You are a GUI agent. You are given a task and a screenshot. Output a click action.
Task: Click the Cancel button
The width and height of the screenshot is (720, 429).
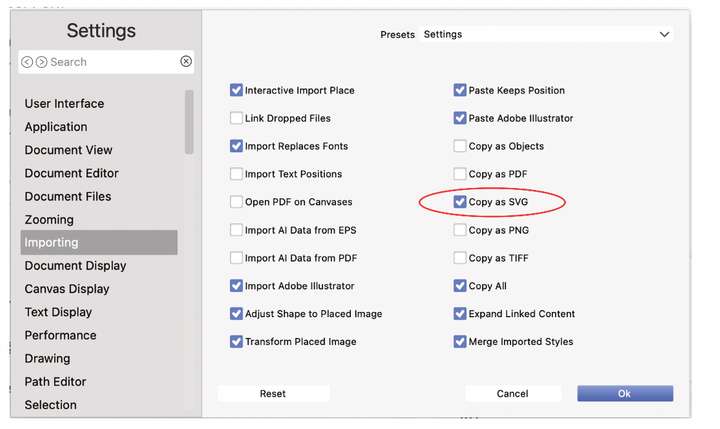coord(512,394)
